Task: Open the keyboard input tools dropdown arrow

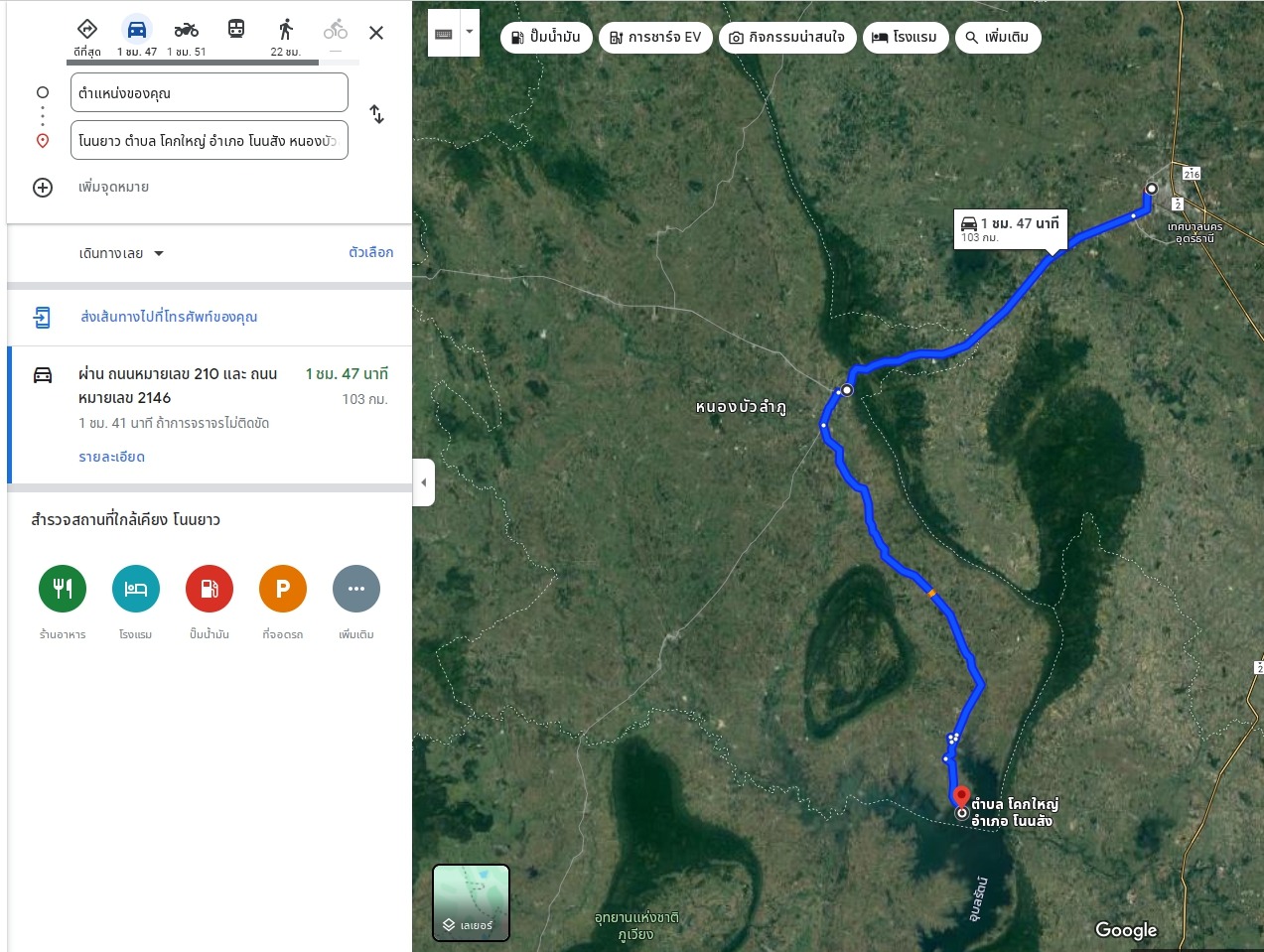Action: [x=470, y=32]
